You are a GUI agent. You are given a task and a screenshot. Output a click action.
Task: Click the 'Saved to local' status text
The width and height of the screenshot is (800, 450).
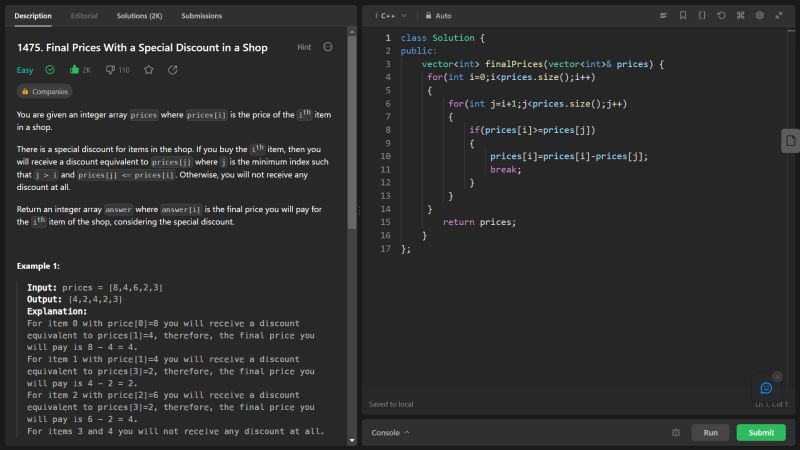point(391,404)
